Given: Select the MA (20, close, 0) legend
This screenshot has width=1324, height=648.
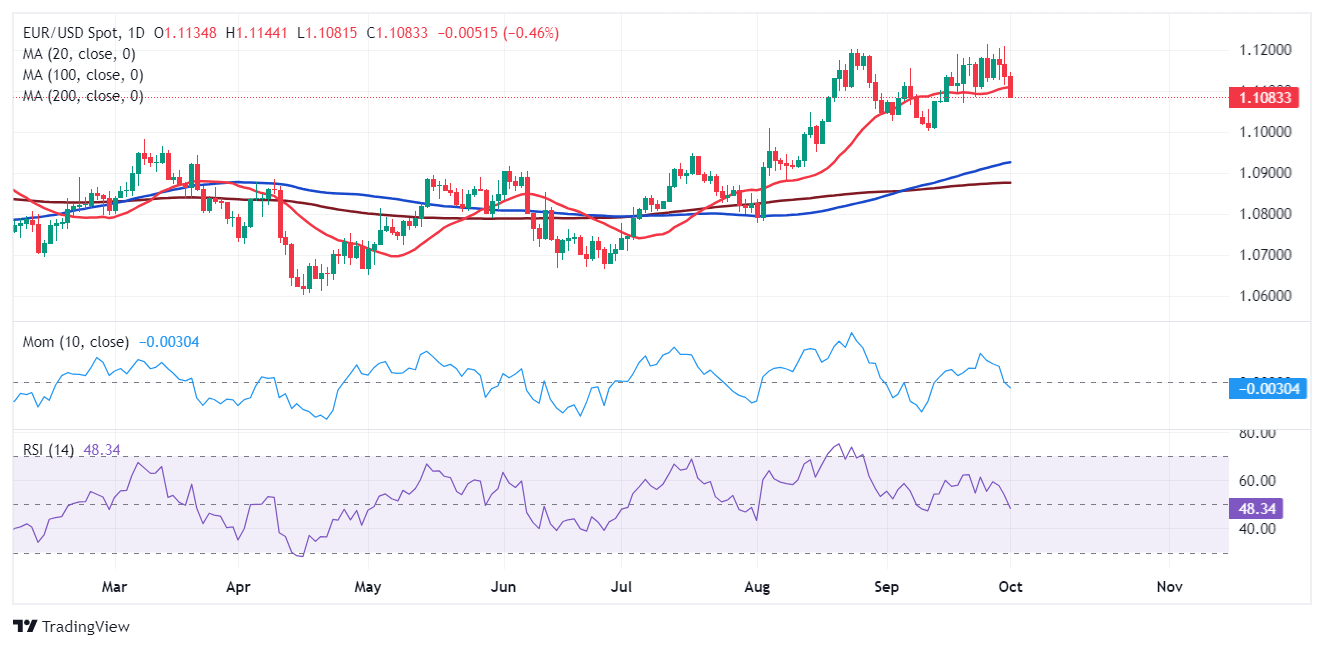Looking at the screenshot, I should point(79,54).
